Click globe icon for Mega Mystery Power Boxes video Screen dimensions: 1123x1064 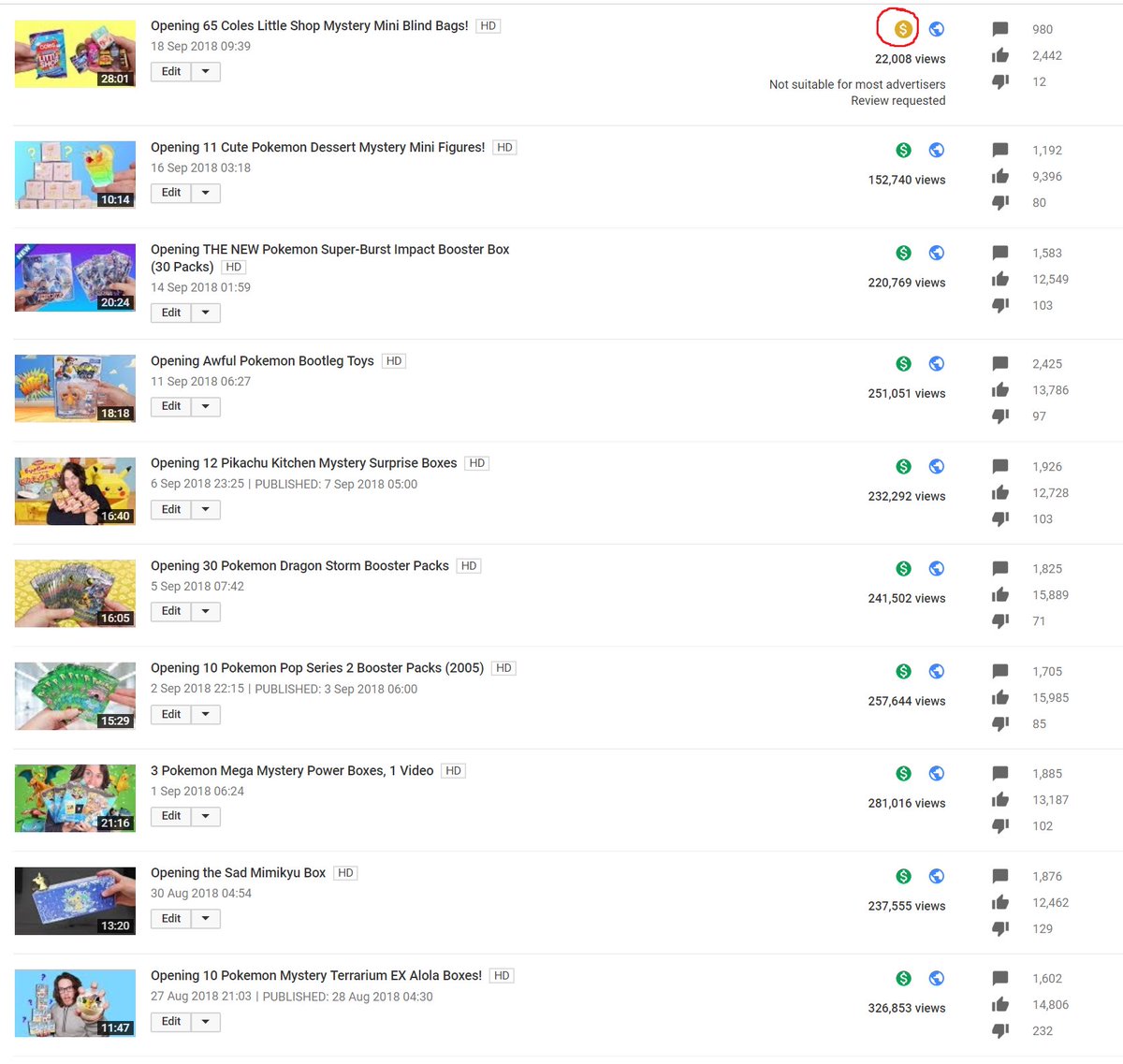click(x=936, y=773)
